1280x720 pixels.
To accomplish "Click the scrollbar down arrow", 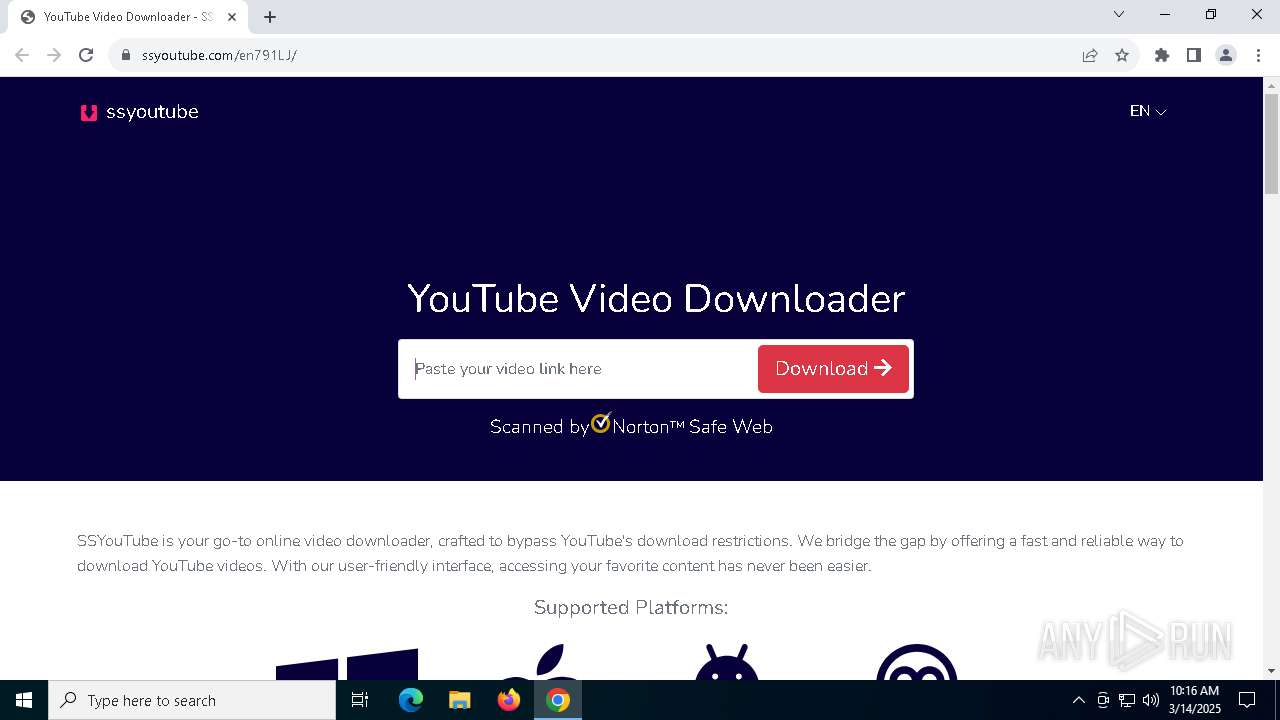I will 1271,671.
